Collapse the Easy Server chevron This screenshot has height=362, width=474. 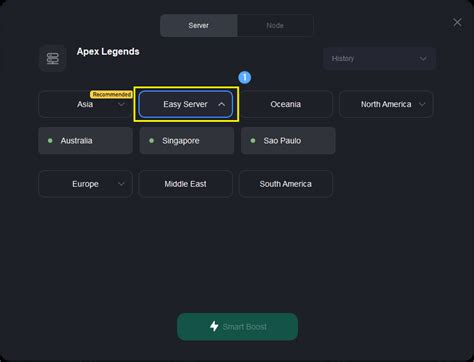click(221, 104)
